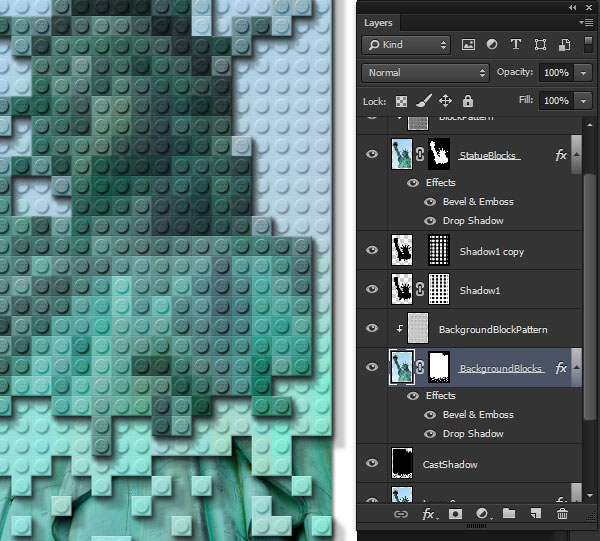
Task: Select the BackgroundBlocks layer mask thumbnail
Action: 439,367
